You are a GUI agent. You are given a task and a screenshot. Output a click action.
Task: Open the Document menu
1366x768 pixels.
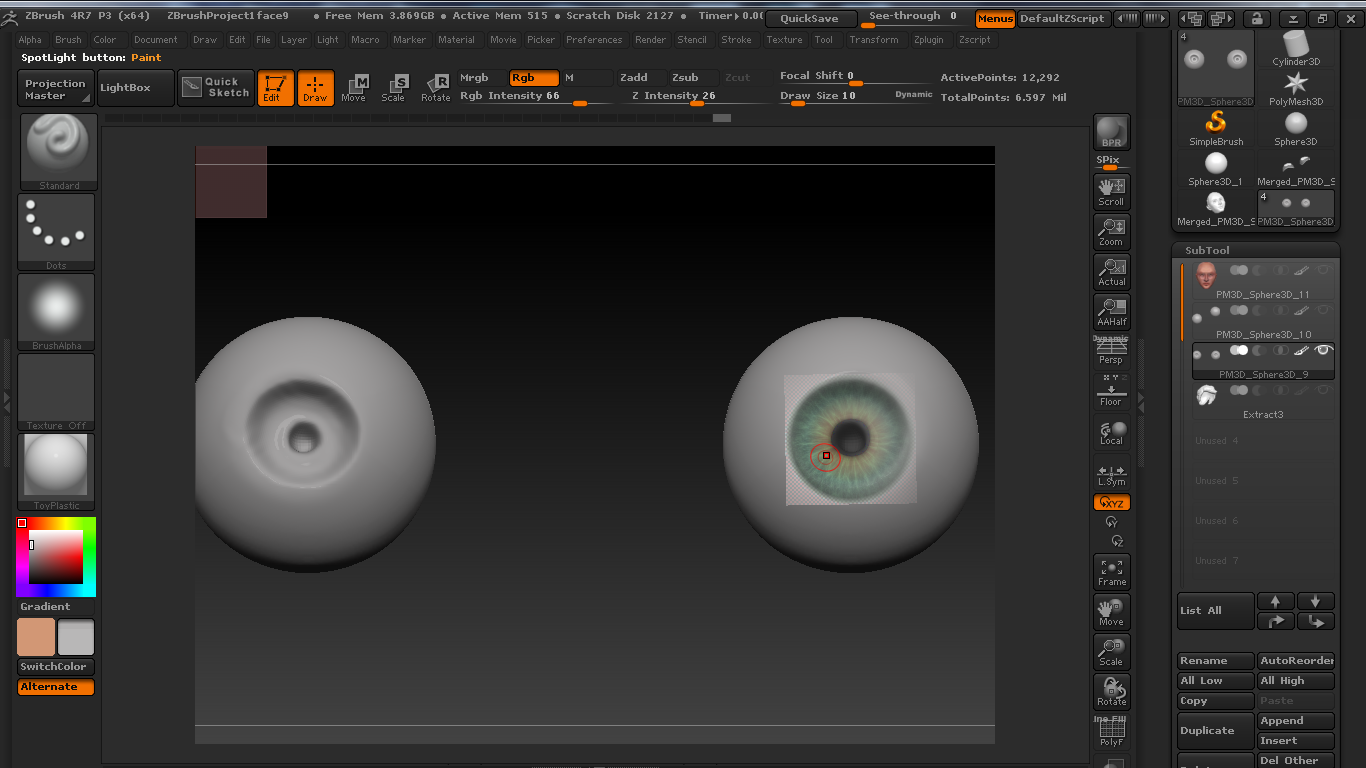click(156, 40)
